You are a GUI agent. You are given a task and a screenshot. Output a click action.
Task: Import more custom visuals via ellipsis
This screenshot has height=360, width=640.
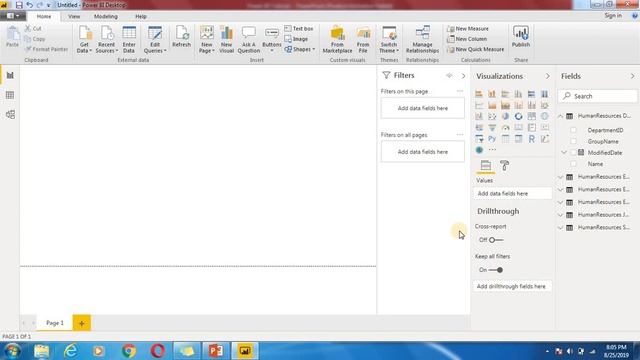pos(492,150)
